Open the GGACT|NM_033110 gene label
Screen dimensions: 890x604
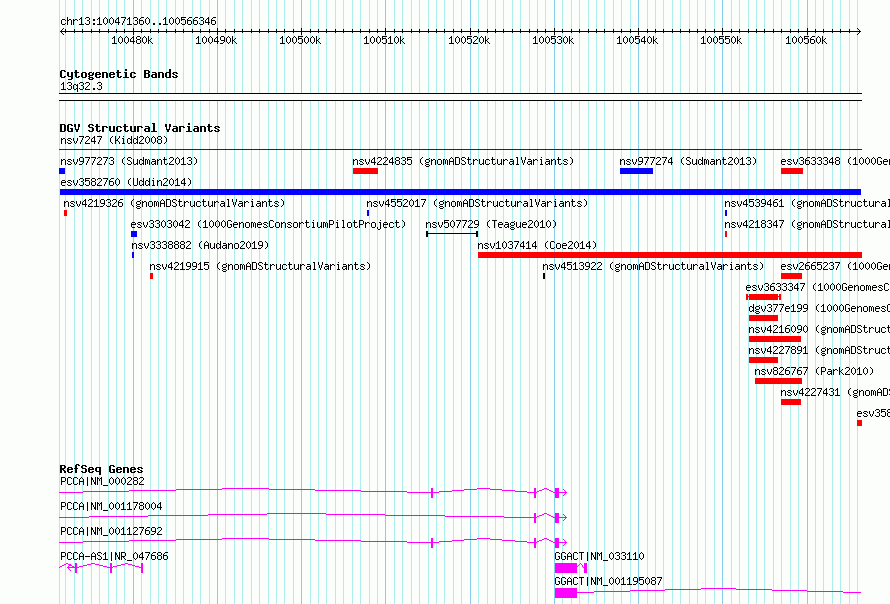599,556
